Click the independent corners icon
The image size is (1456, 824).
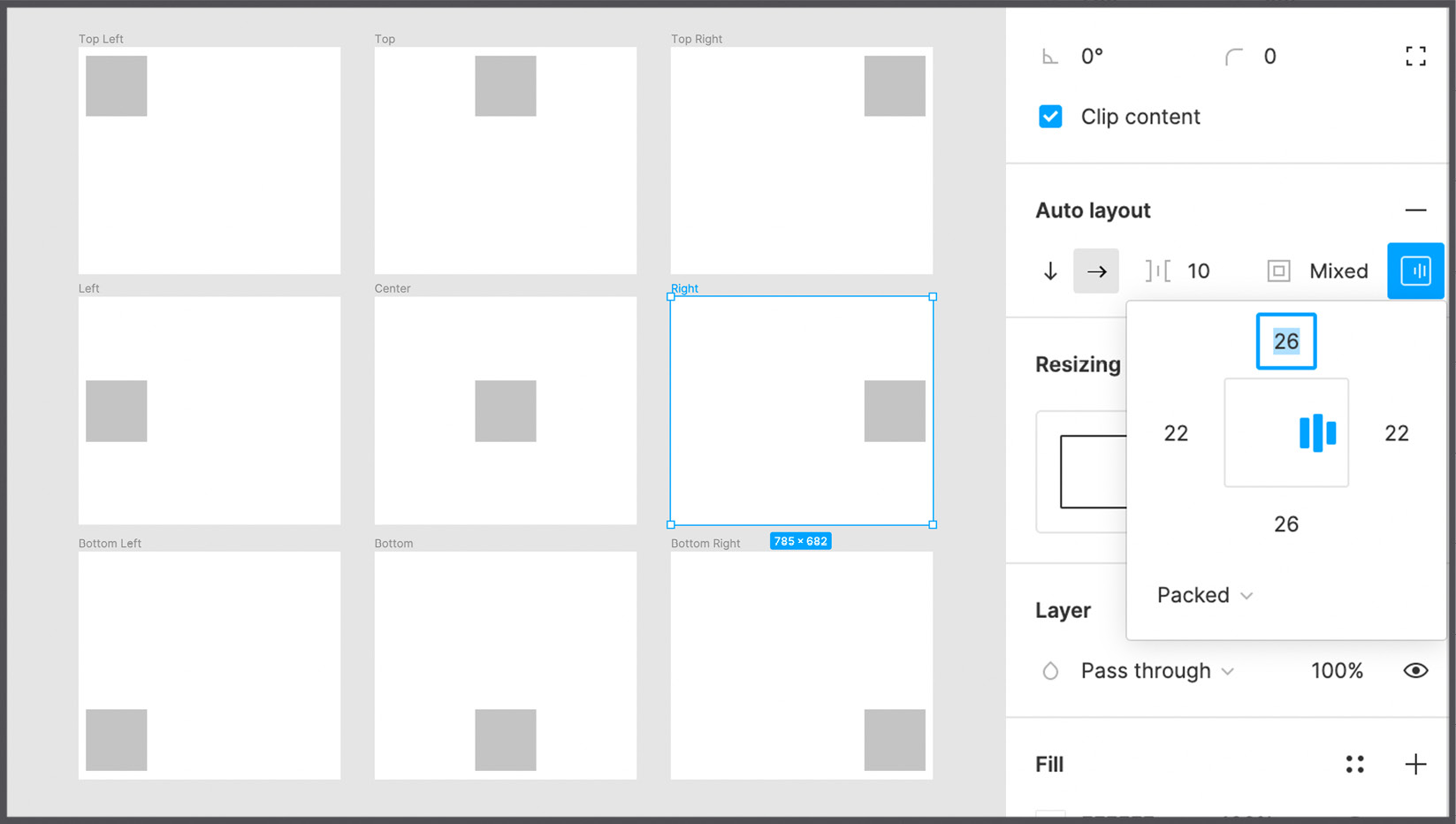[1415, 57]
